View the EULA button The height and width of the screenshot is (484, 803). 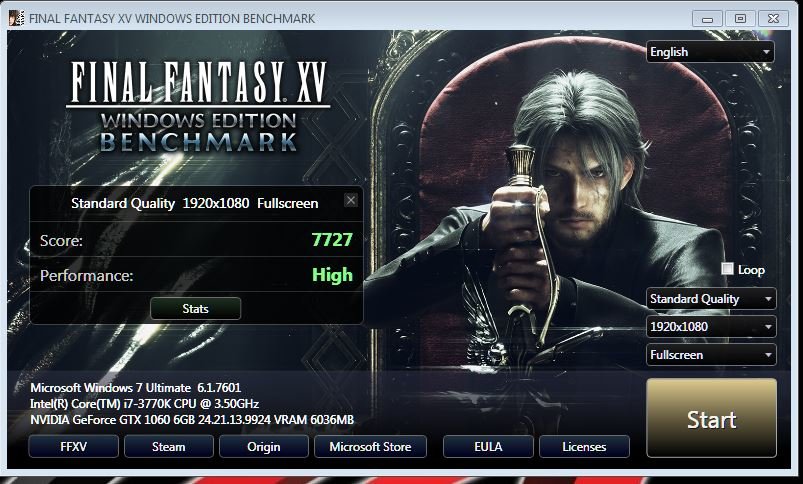(x=488, y=447)
